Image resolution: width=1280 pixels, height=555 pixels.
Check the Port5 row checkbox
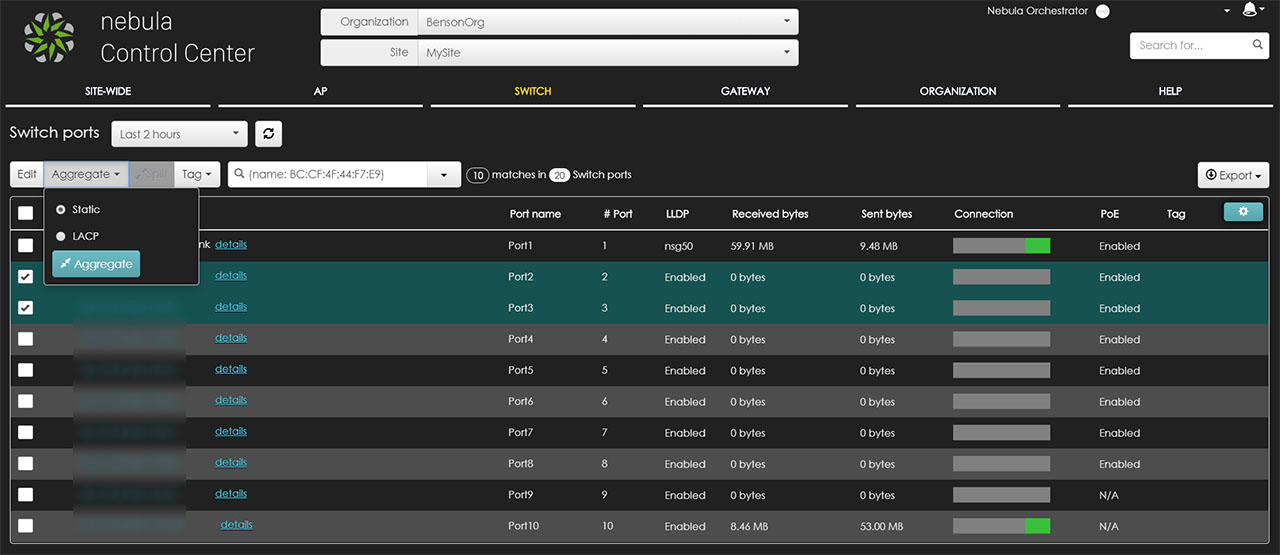click(x=26, y=370)
